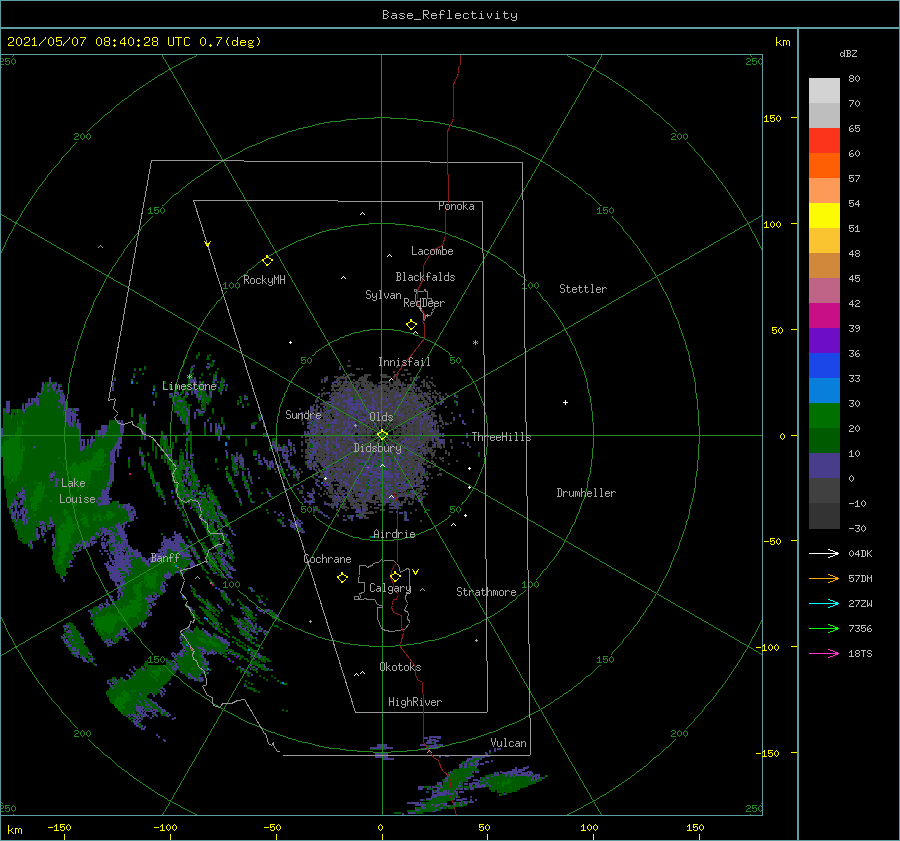Image resolution: width=900 pixels, height=841 pixels.
Task: Click the Stettler city label
Action: pos(583,289)
